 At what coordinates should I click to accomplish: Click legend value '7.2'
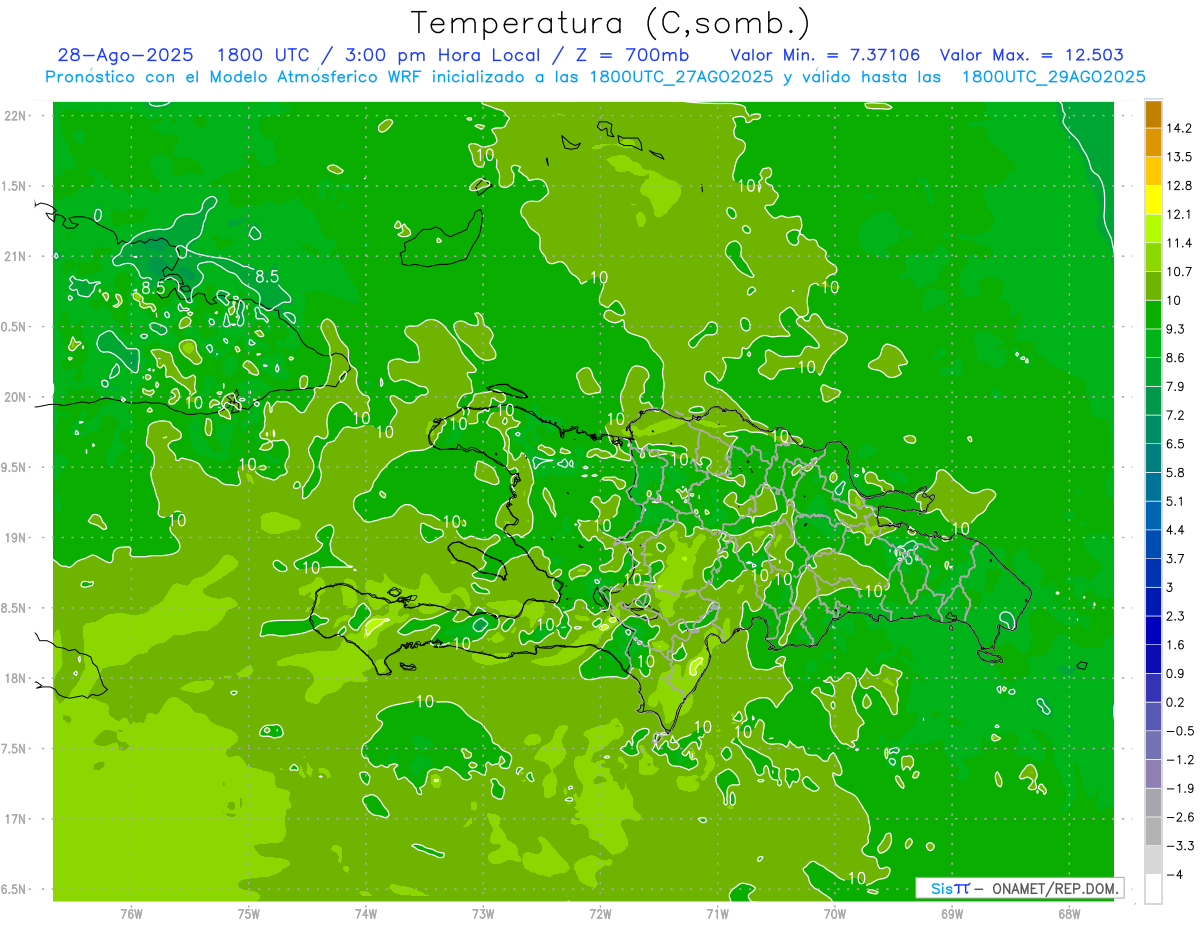1176,415
